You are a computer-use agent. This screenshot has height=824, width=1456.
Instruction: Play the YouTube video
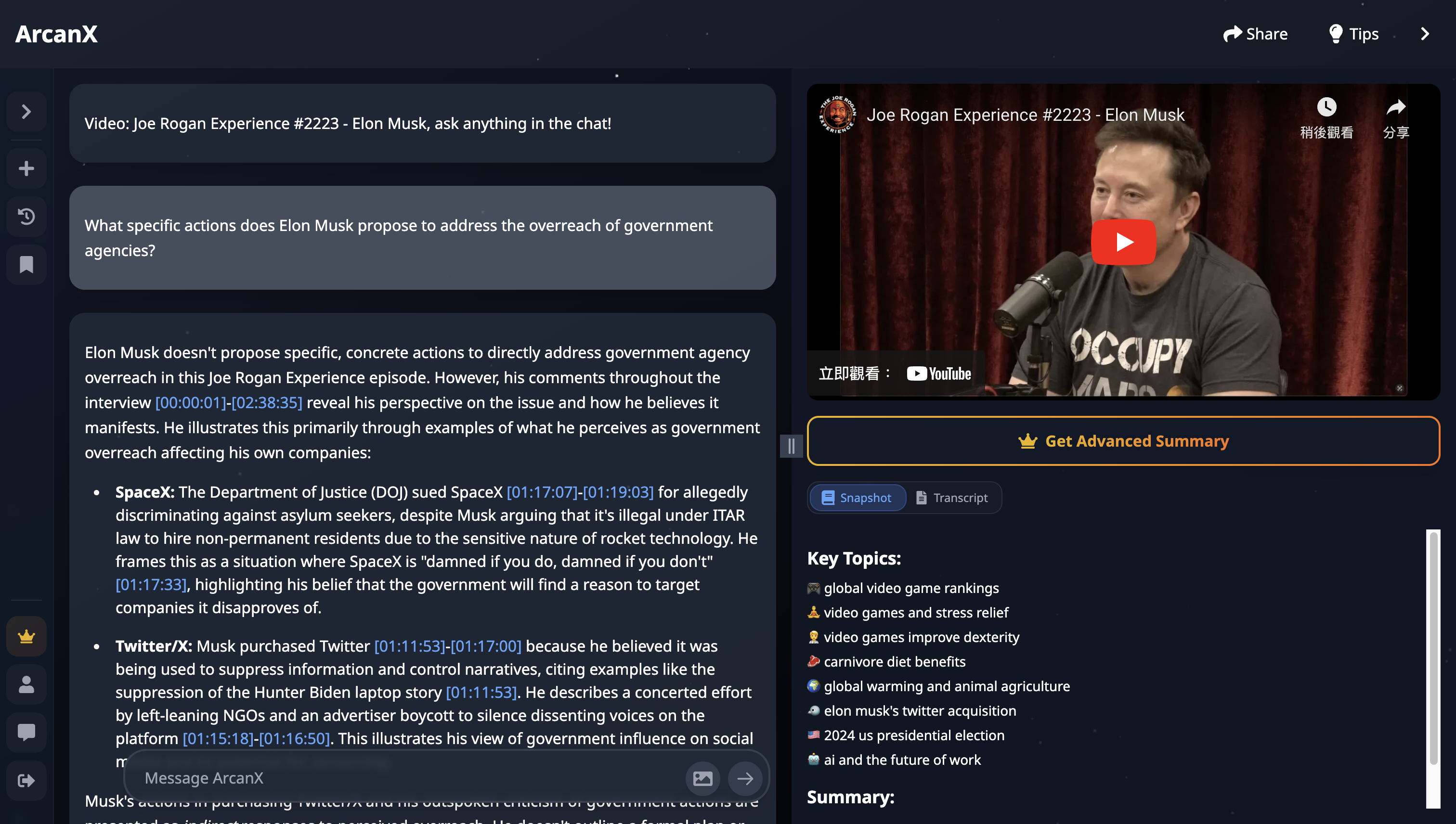(1123, 242)
